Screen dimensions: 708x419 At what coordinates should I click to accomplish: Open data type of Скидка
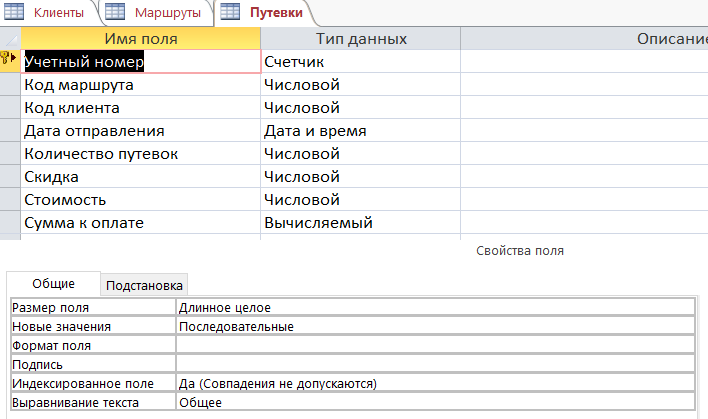coord(361,177)
